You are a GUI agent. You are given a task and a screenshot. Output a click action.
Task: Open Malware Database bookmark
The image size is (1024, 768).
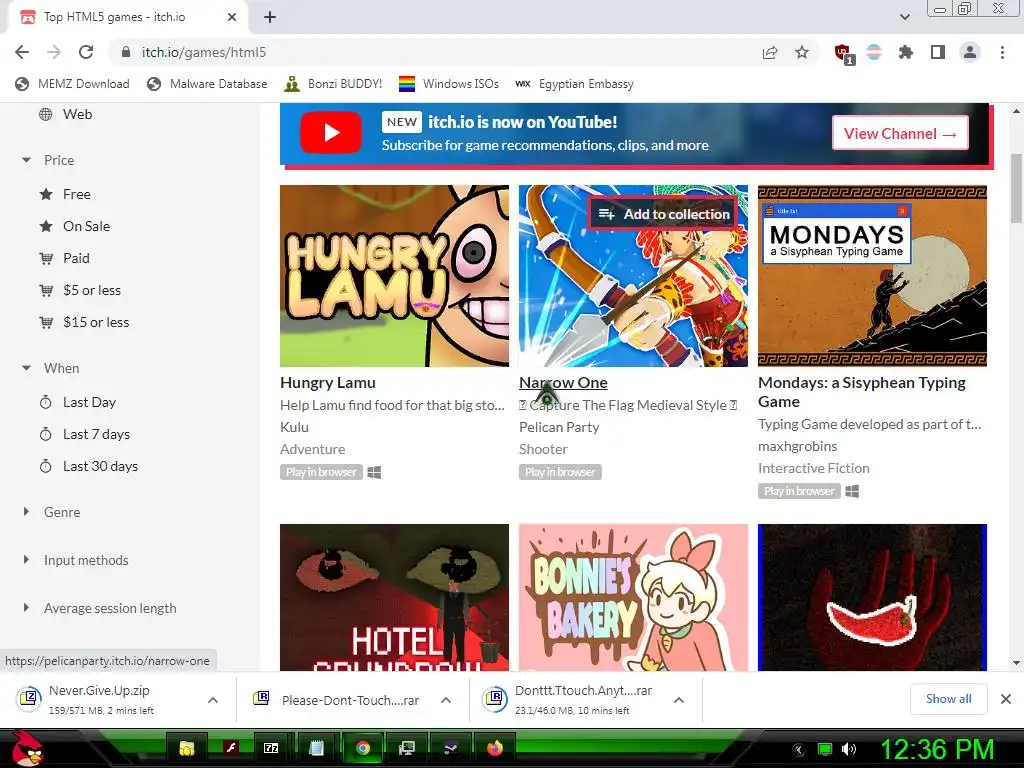[x=207, y=84]
